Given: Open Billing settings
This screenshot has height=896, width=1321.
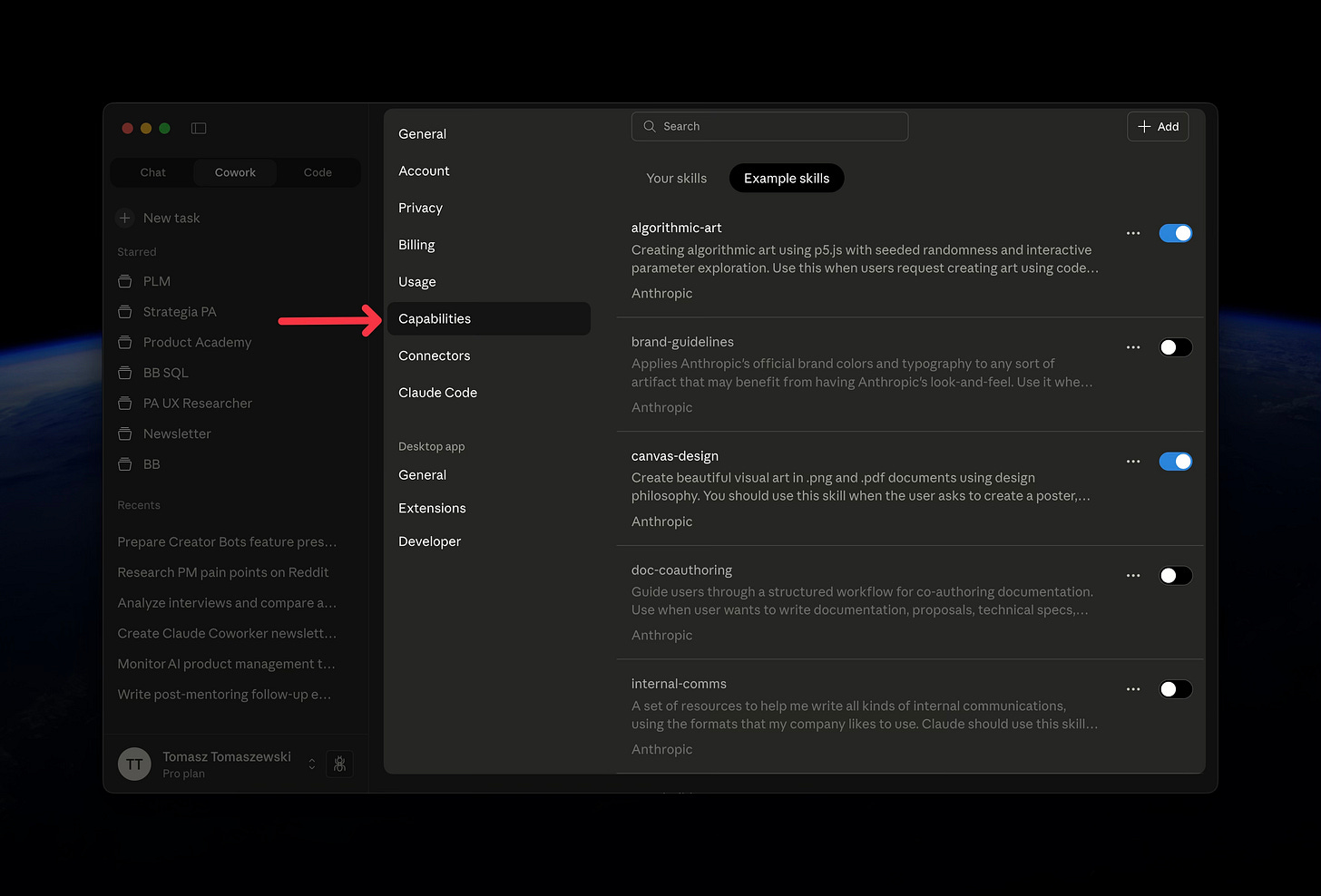Looking at the screenshot, I should (489, 245).
